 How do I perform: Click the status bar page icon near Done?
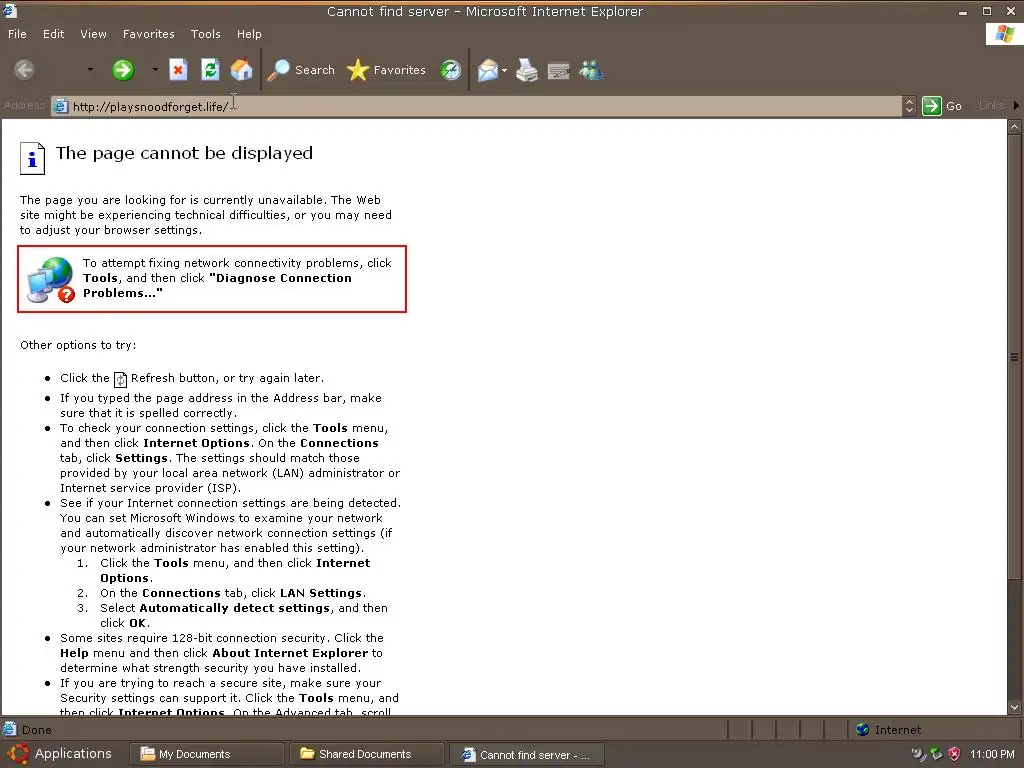click(9, 729)
